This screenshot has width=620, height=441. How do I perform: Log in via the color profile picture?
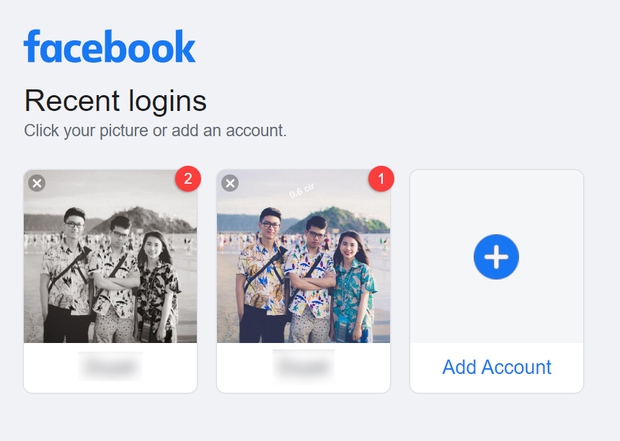[x=303, y=256]
